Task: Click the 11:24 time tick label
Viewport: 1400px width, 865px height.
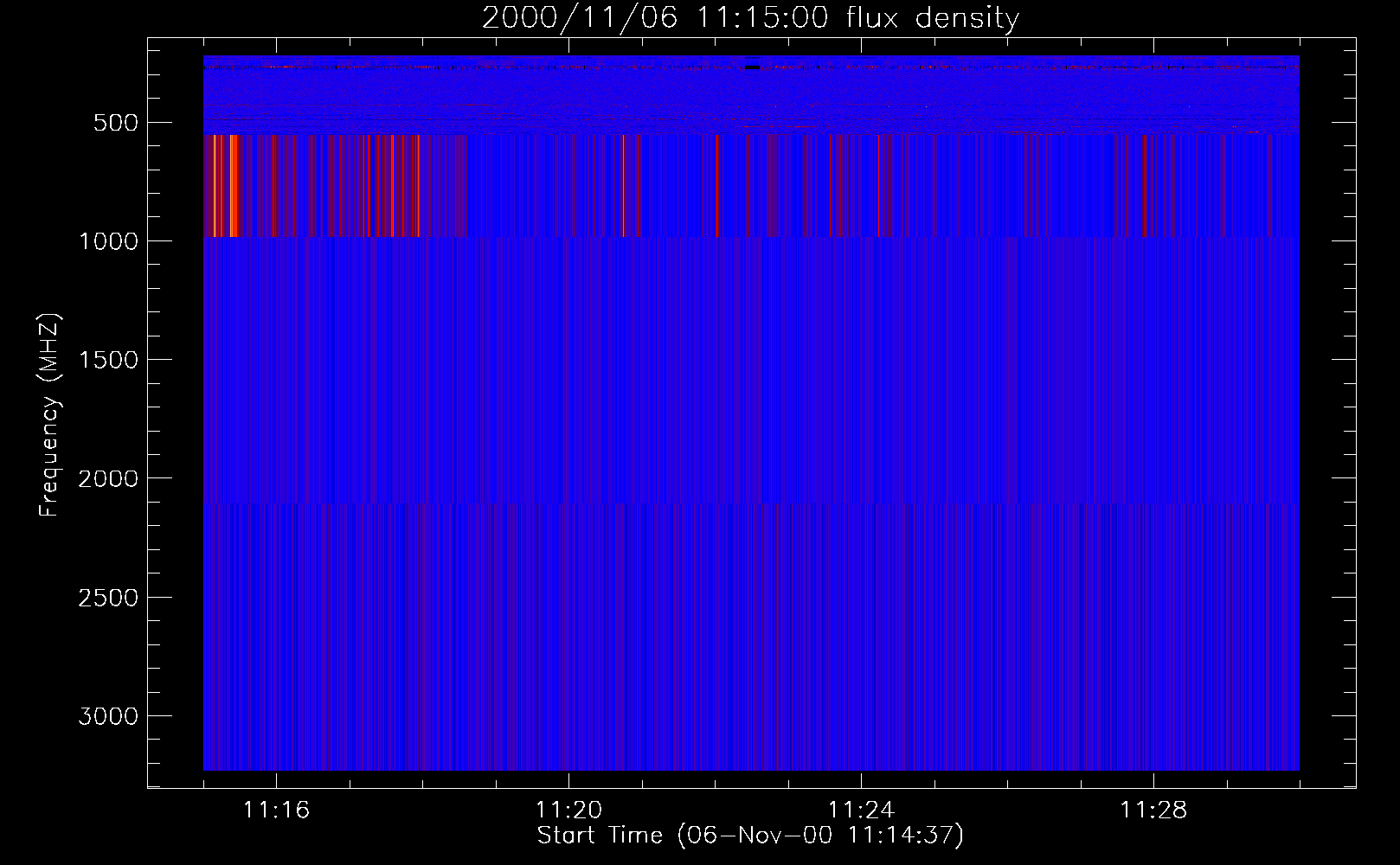Action: click(x=861, y=811)
